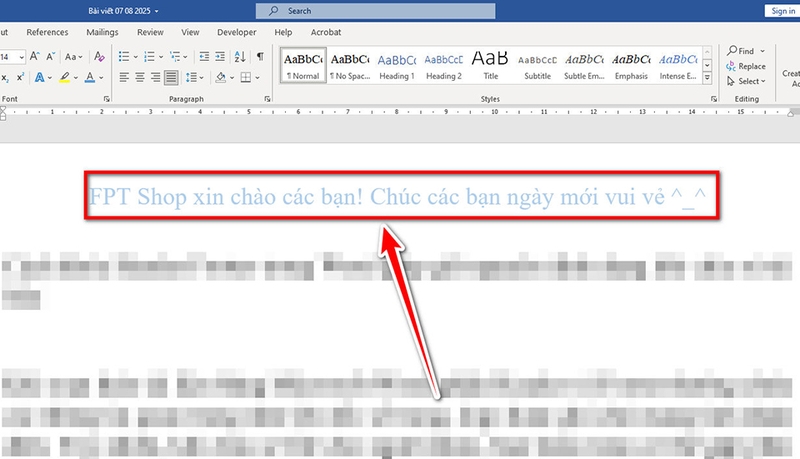Open bullet library dropdown arrow

[x=136, y=57]
